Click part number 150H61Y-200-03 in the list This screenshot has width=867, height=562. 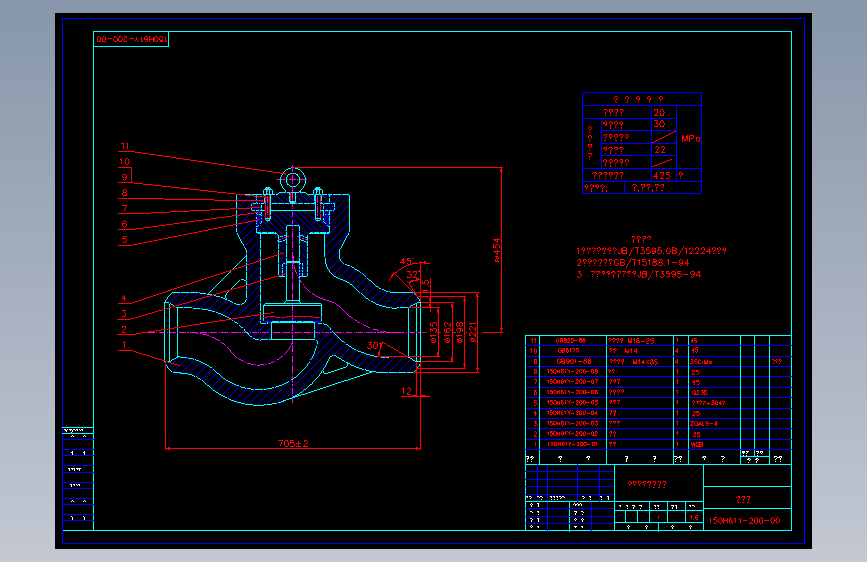click(572, 423)
